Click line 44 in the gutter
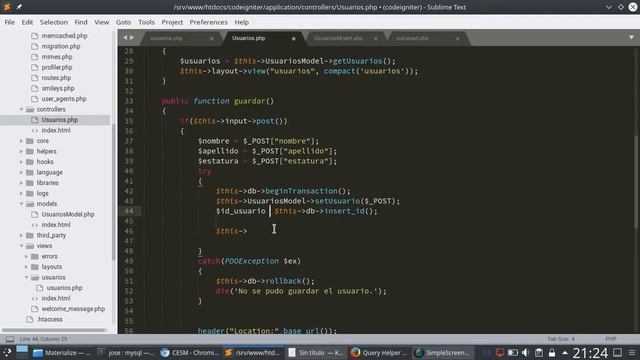The image size is (640, 360). pos(129,211)
